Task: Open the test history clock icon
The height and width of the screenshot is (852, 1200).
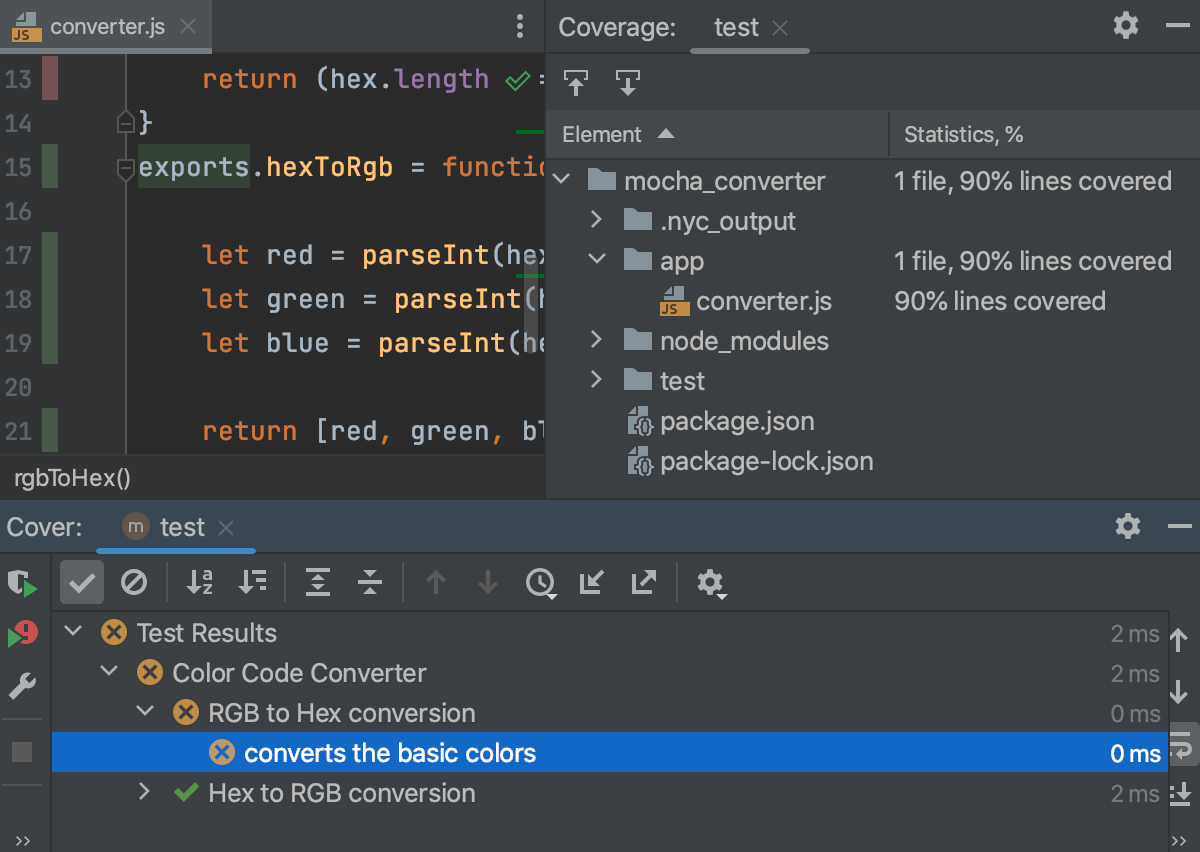Action: (x=541, y=582)
